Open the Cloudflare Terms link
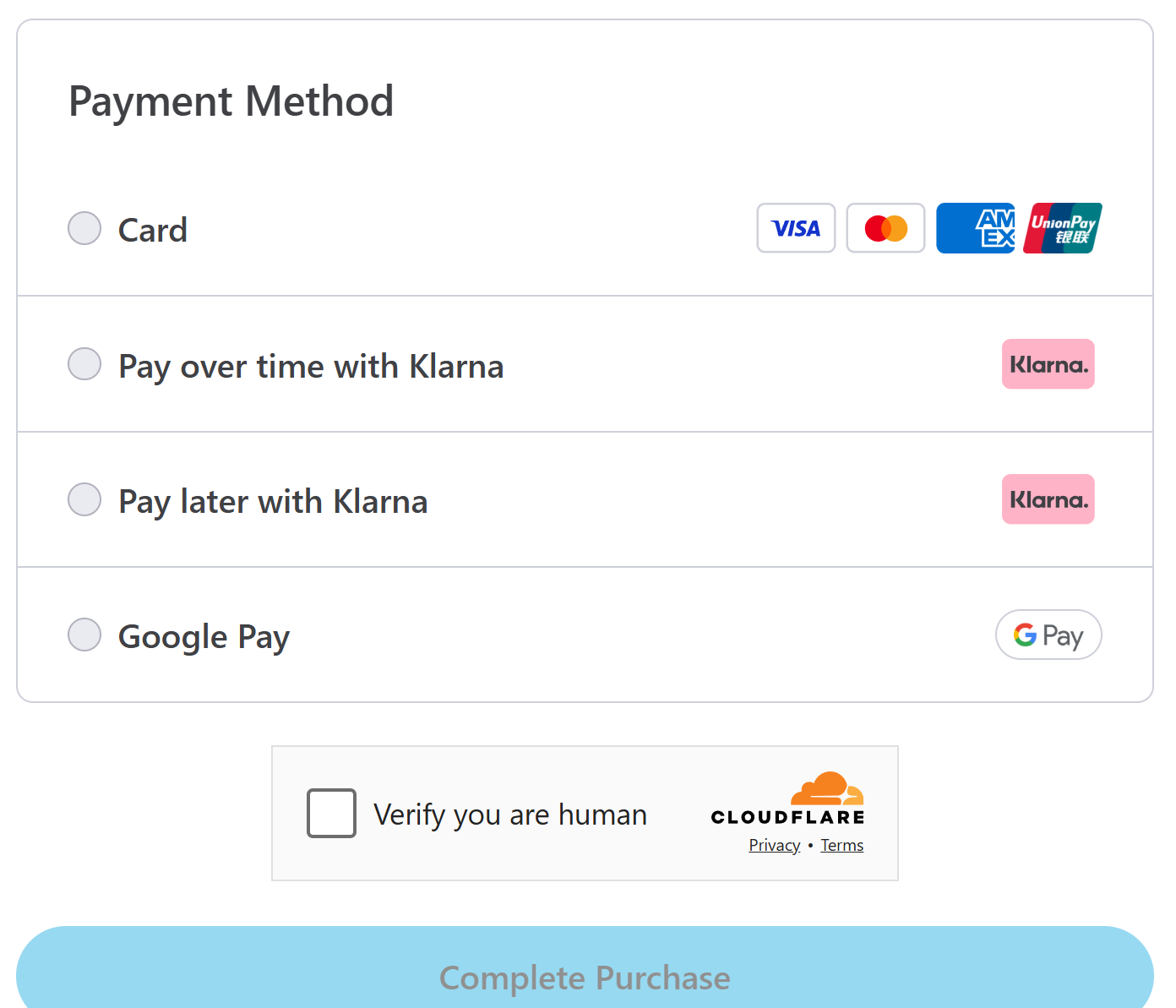The height and width of the screenshot is (1008, 1176). [x=841, y=846]
